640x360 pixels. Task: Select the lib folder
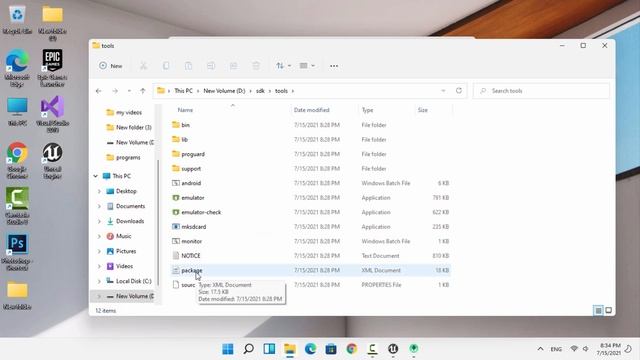[310, 140]
